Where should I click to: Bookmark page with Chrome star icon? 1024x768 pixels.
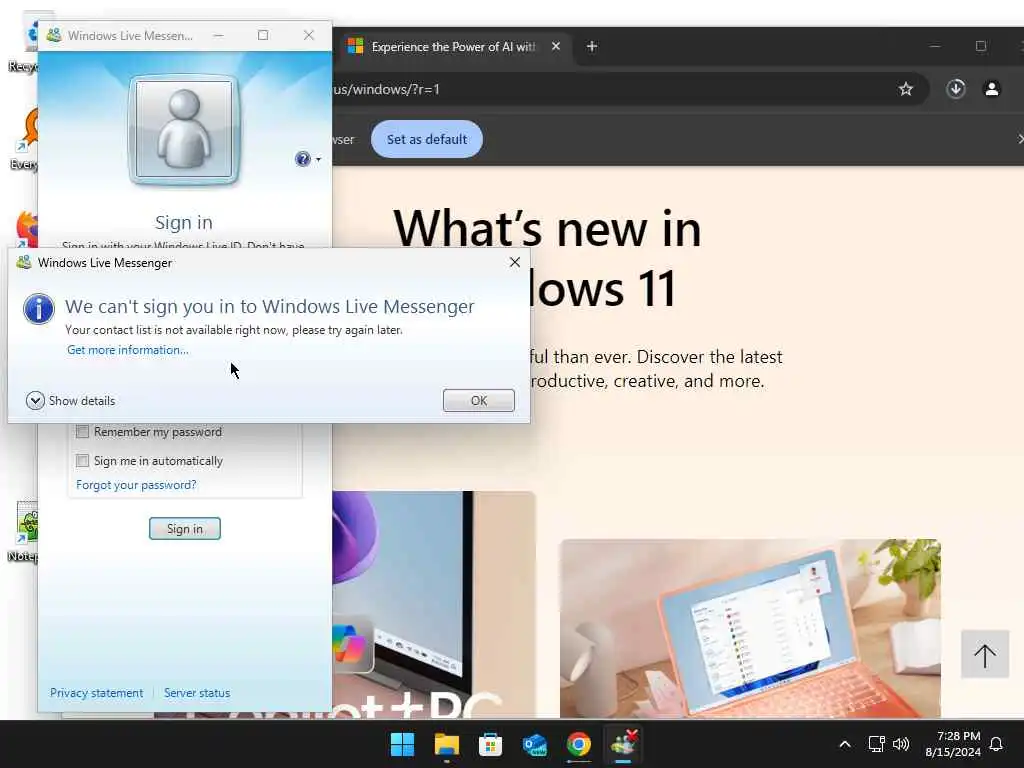click(x=906, y=89)
